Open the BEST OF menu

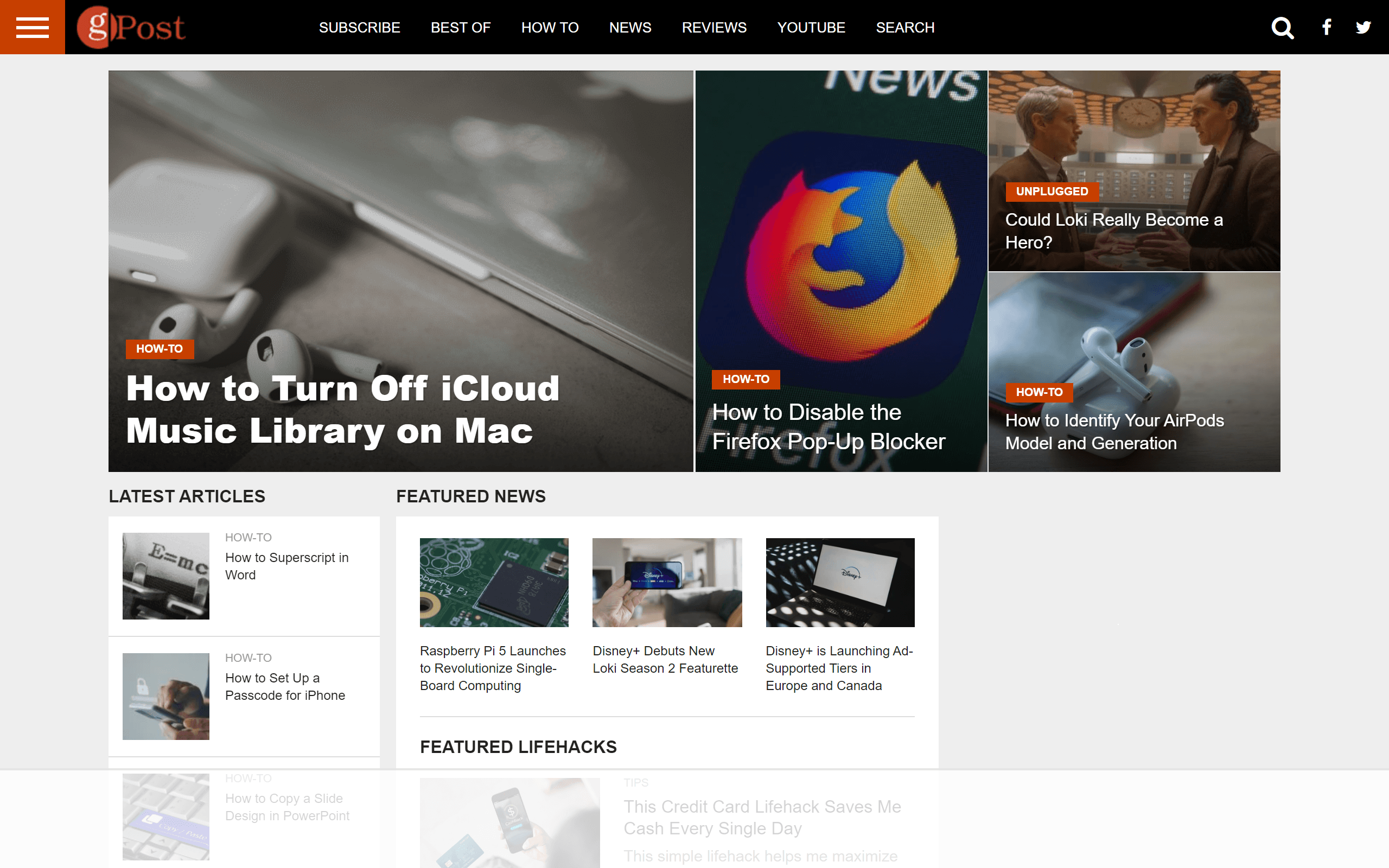click(460, 28)
